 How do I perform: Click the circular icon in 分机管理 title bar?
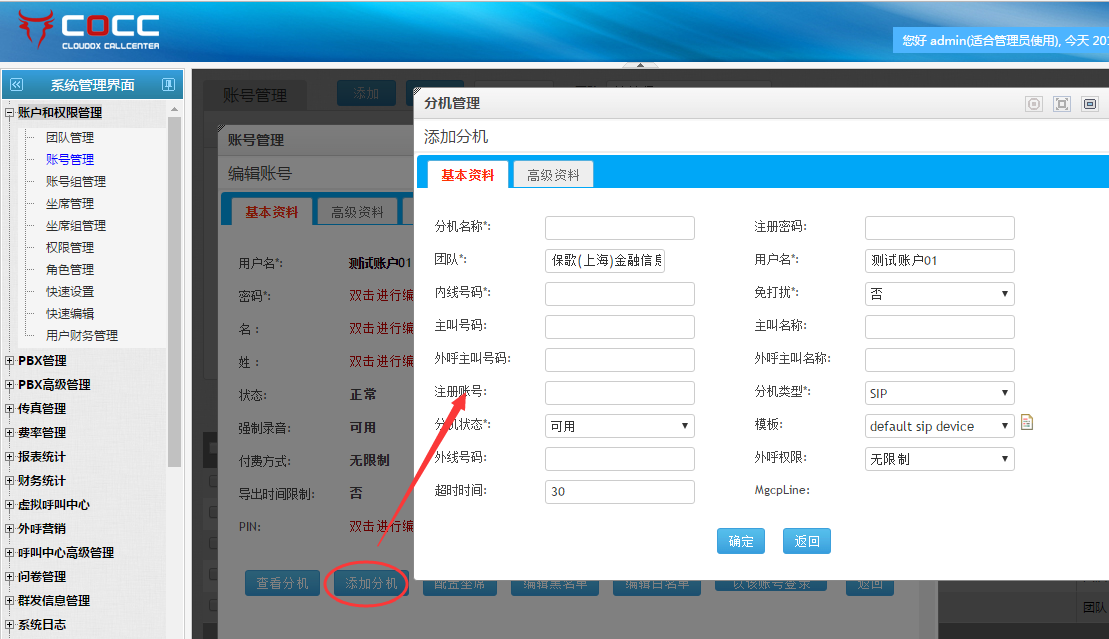click(x=1034, y=104)
